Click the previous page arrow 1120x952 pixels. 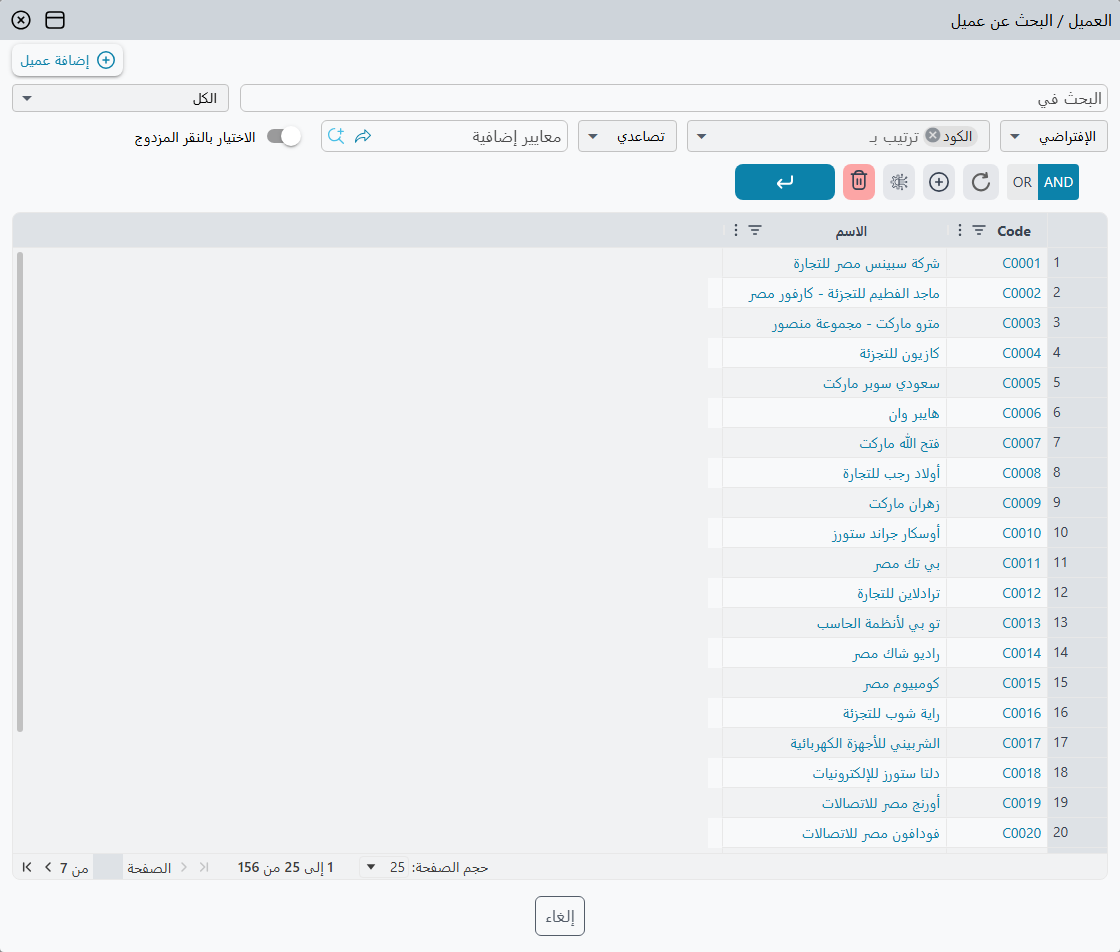pyautogui.click(x=184, y=867)
